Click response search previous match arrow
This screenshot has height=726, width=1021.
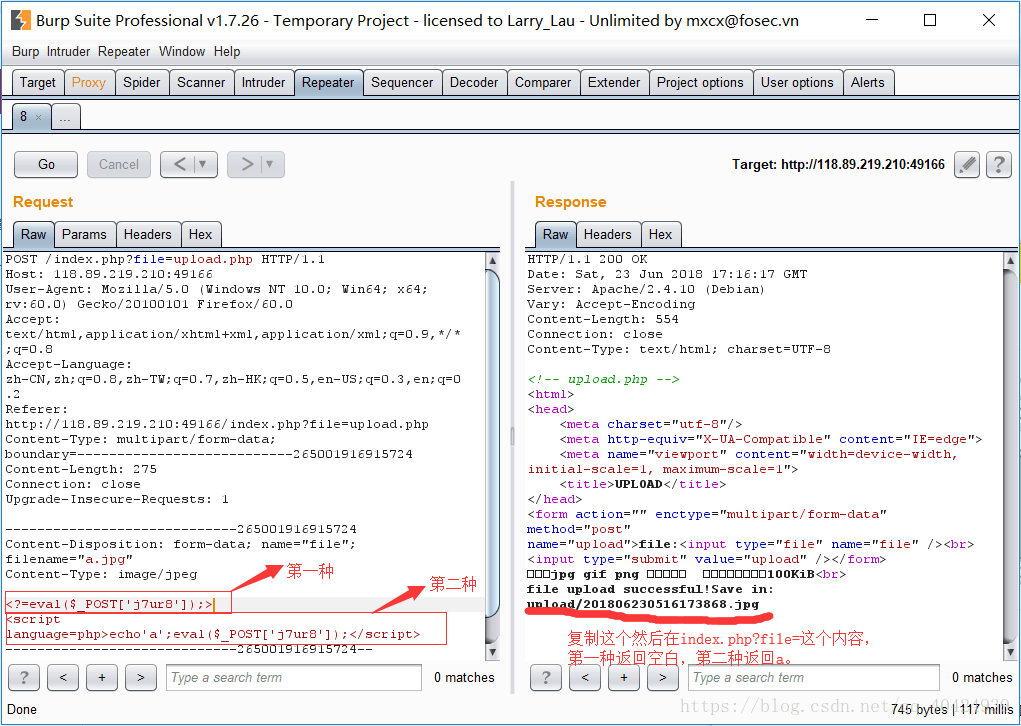coord(585,677)
